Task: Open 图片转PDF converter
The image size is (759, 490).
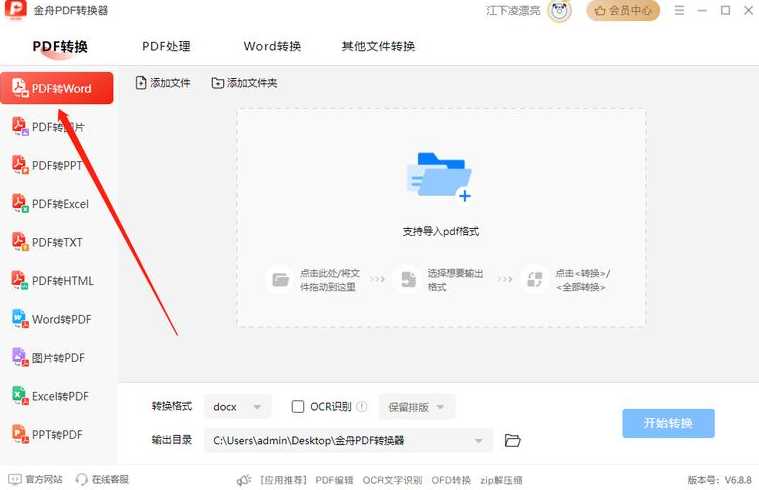Action: (48, 357)
